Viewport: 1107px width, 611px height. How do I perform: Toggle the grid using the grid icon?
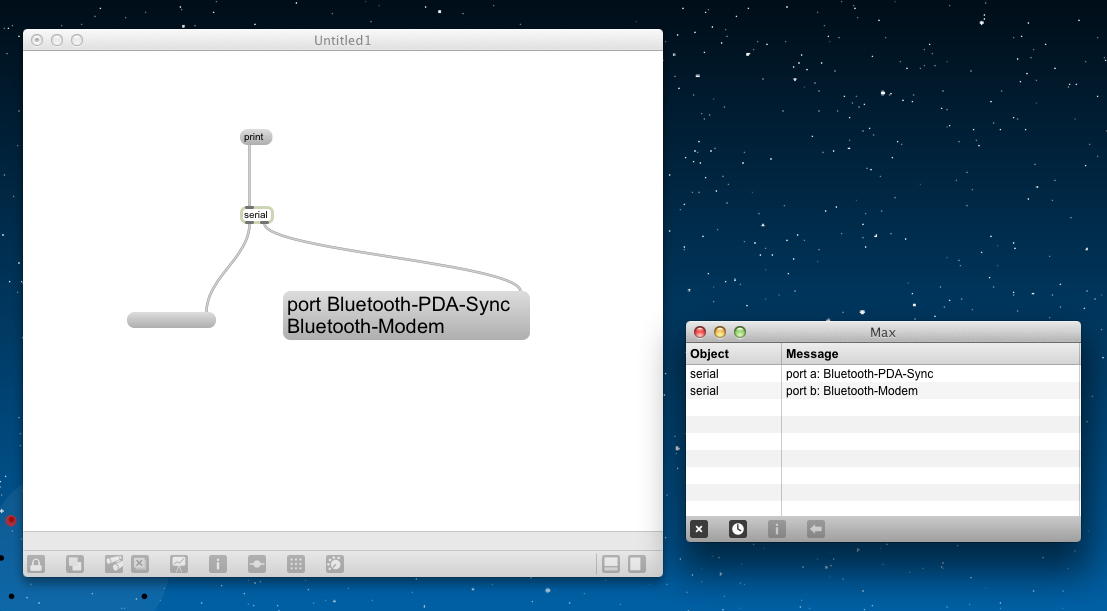click(x=296, y=564)
